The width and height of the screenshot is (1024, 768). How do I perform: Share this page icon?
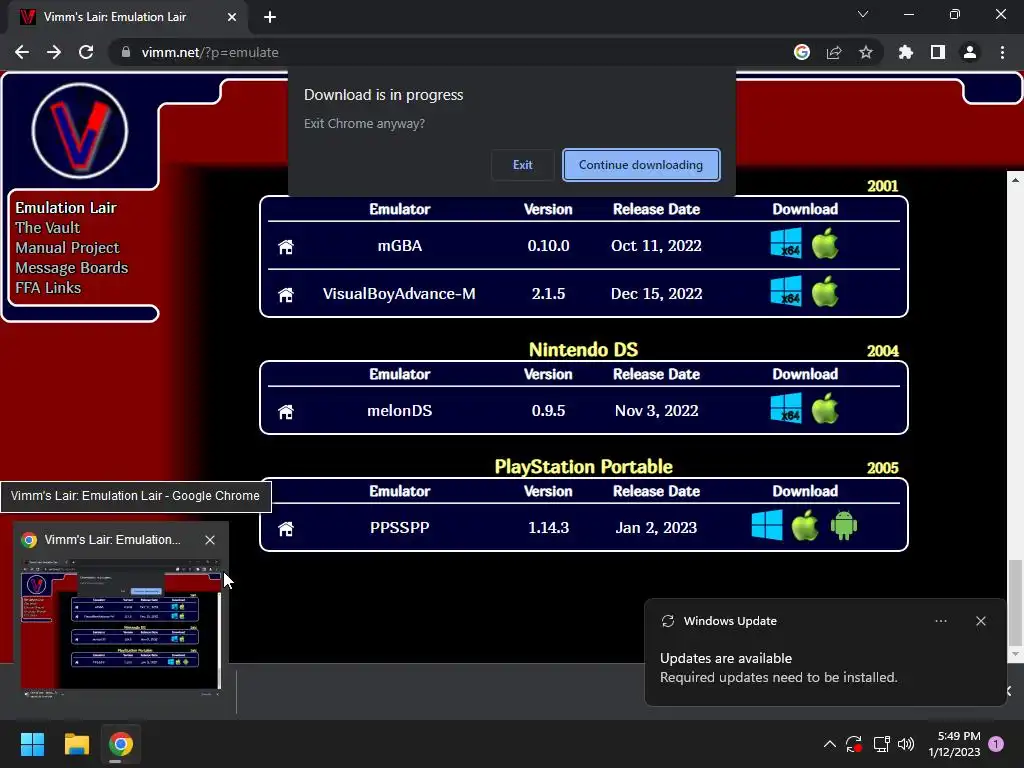[x=834, y=52]
